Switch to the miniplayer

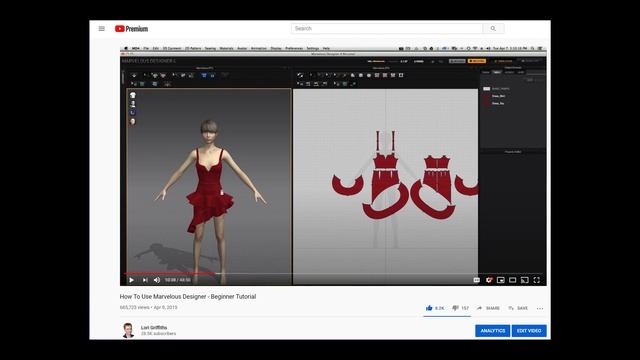pyautogui.click(x=501, y=280)
